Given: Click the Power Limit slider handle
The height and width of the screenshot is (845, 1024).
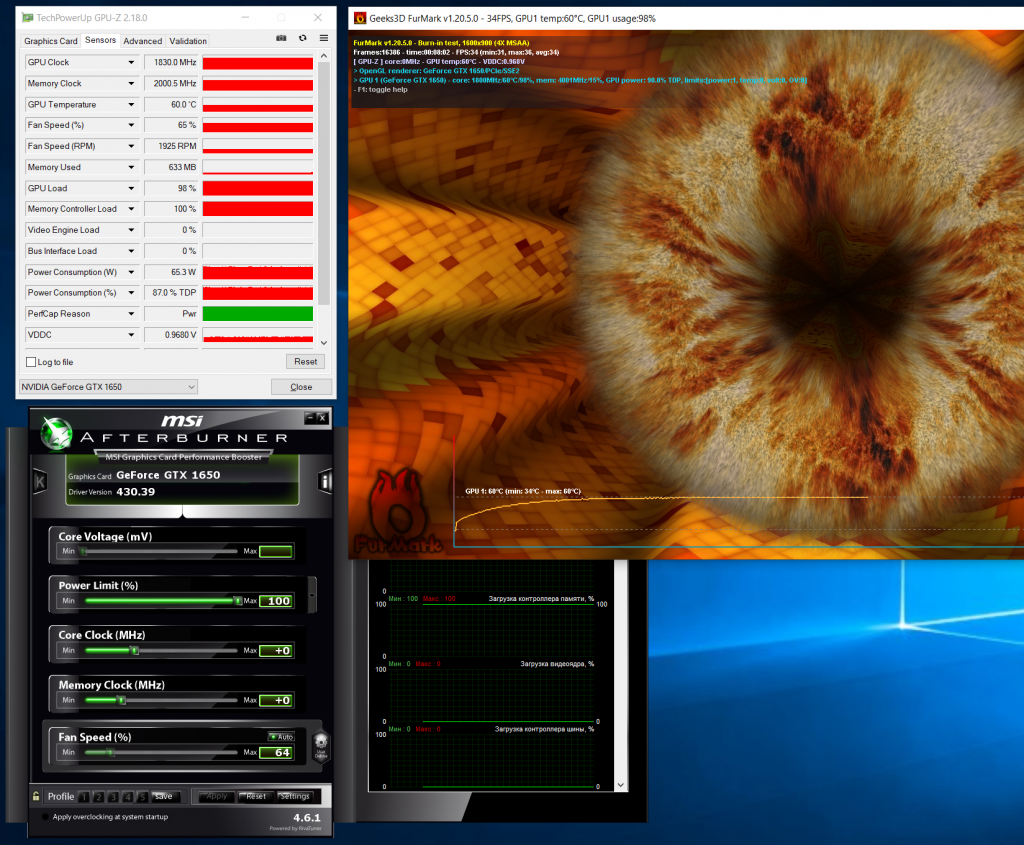Looking at the screenshot, I should click(237, 601).
